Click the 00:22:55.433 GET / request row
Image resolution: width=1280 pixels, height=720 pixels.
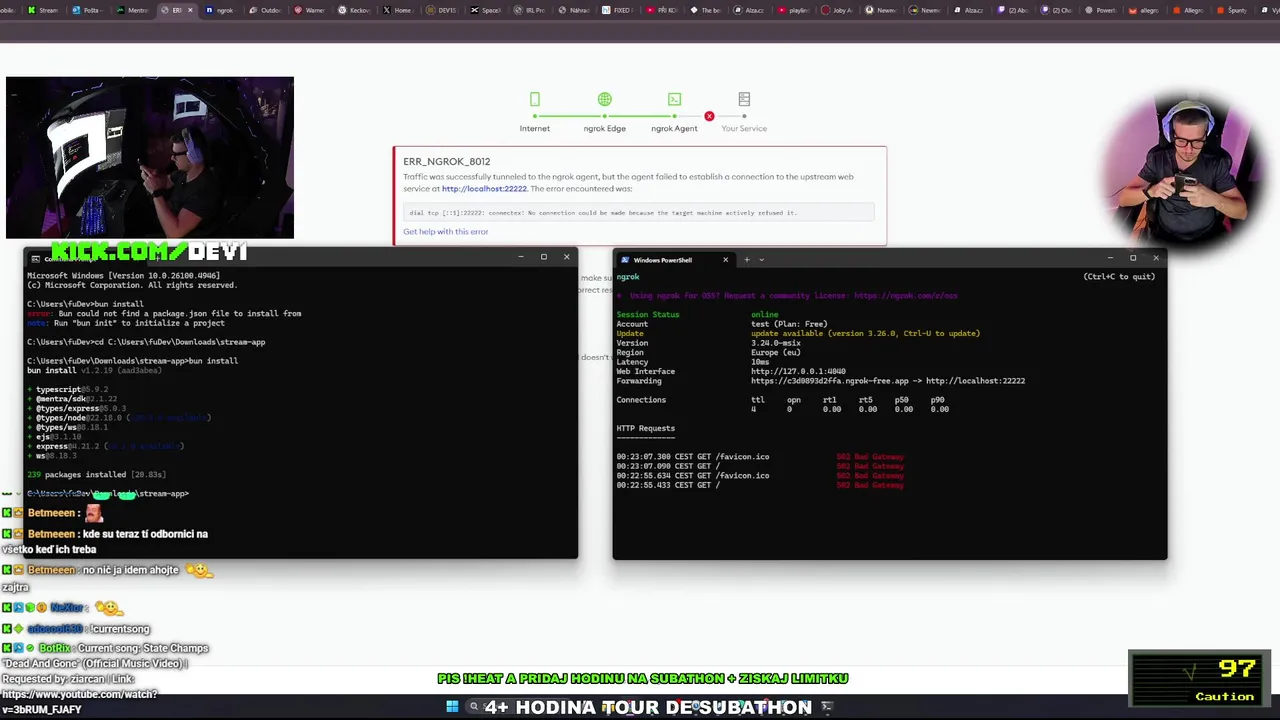[760, 485]
